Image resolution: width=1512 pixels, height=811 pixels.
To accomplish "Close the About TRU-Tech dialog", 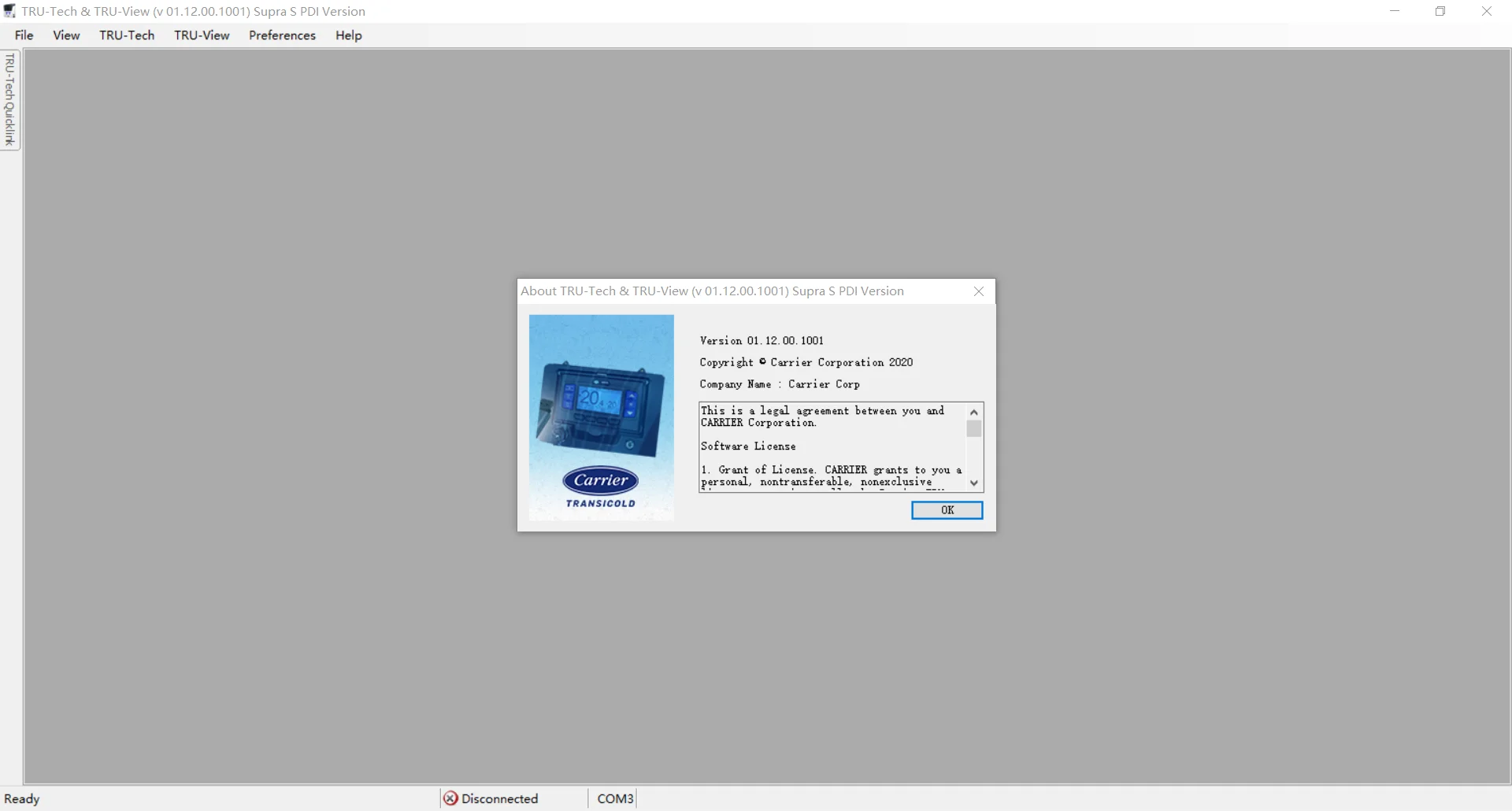I will (x=979, y=291).
